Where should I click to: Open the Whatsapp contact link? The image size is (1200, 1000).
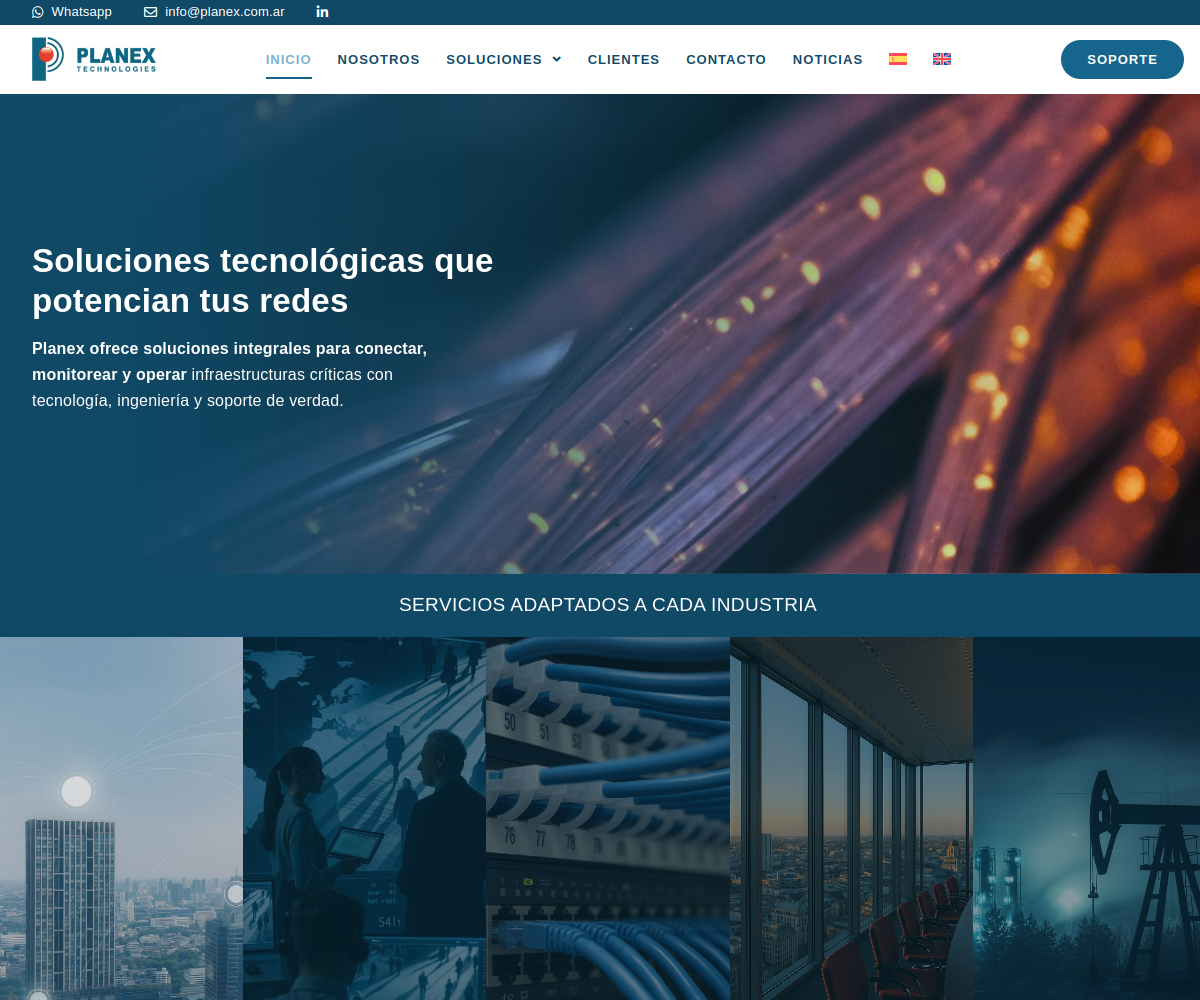pos(72,12)
